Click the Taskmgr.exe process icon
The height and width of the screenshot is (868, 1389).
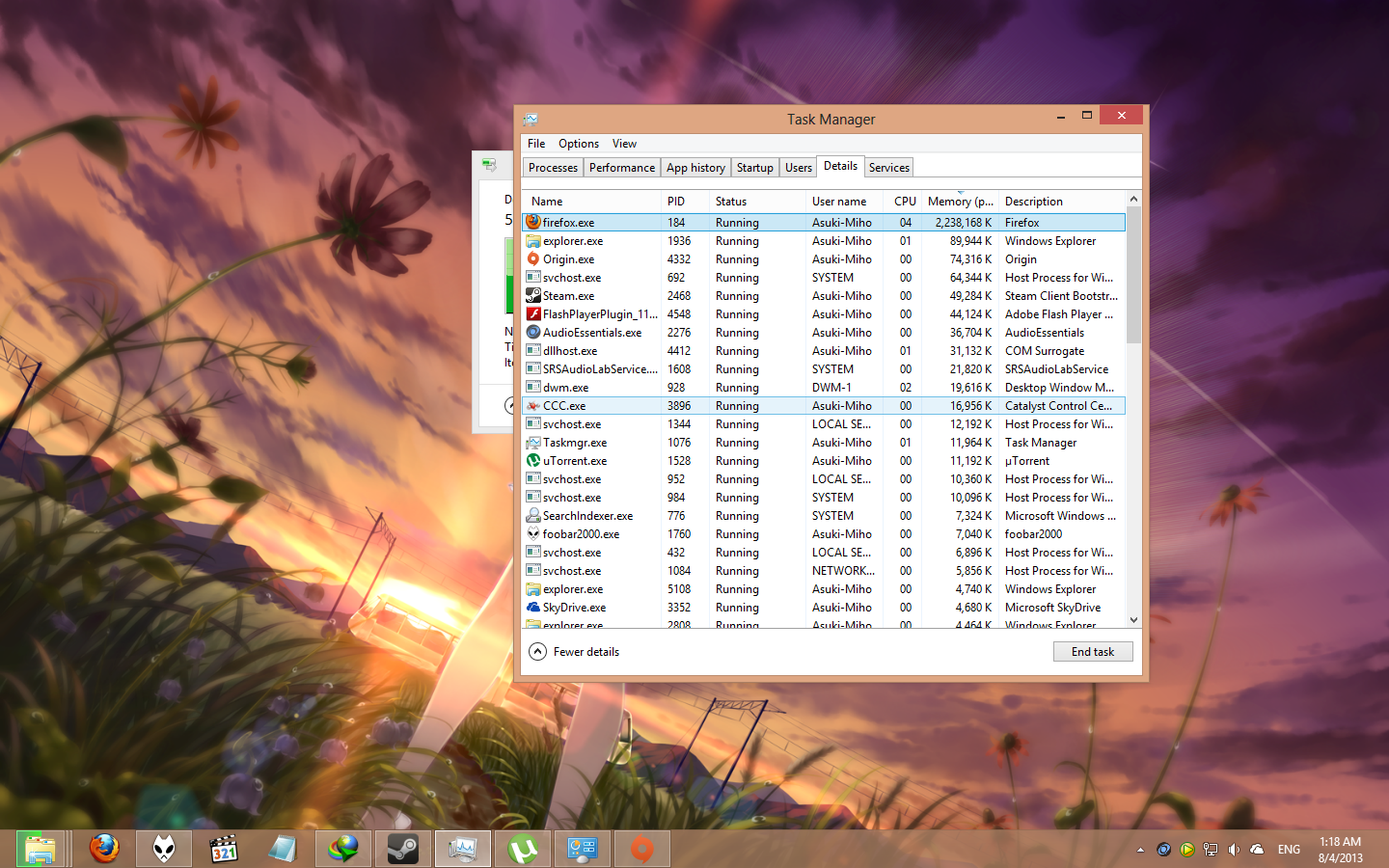tap(533, 442)
